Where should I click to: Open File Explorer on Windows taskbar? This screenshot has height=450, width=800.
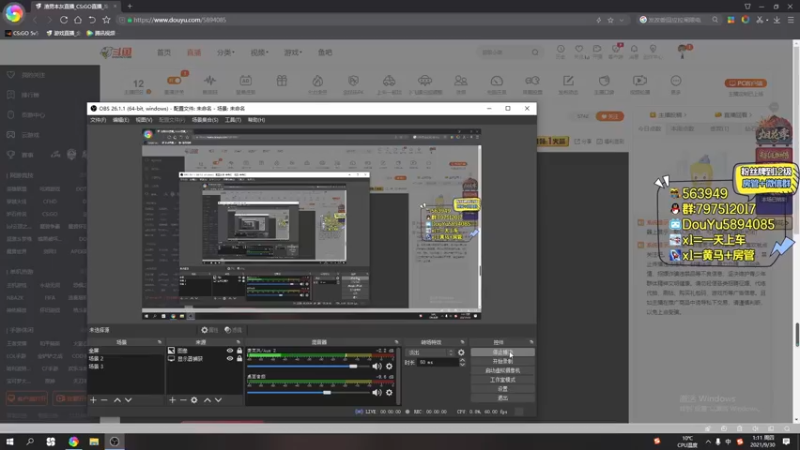point(94,441)
